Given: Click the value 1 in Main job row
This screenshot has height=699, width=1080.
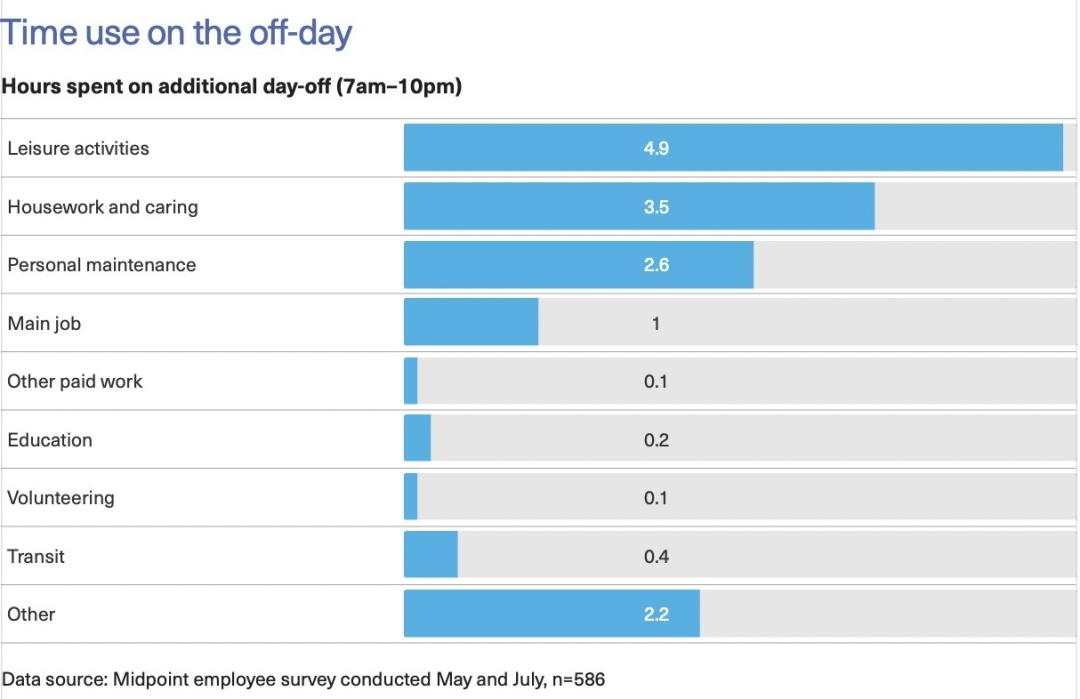Looking at the screenshot, I should tap(656, 323).
